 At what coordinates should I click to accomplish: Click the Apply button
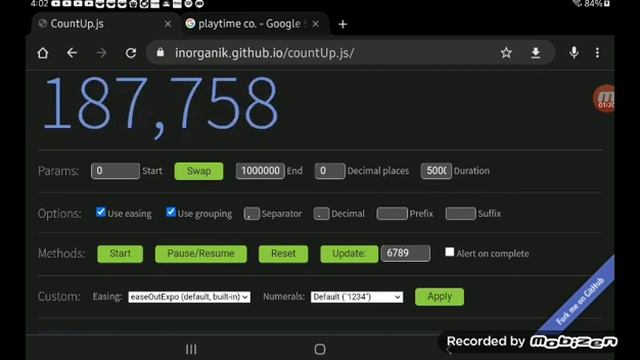pyautogui.click(x=439, y=297)
